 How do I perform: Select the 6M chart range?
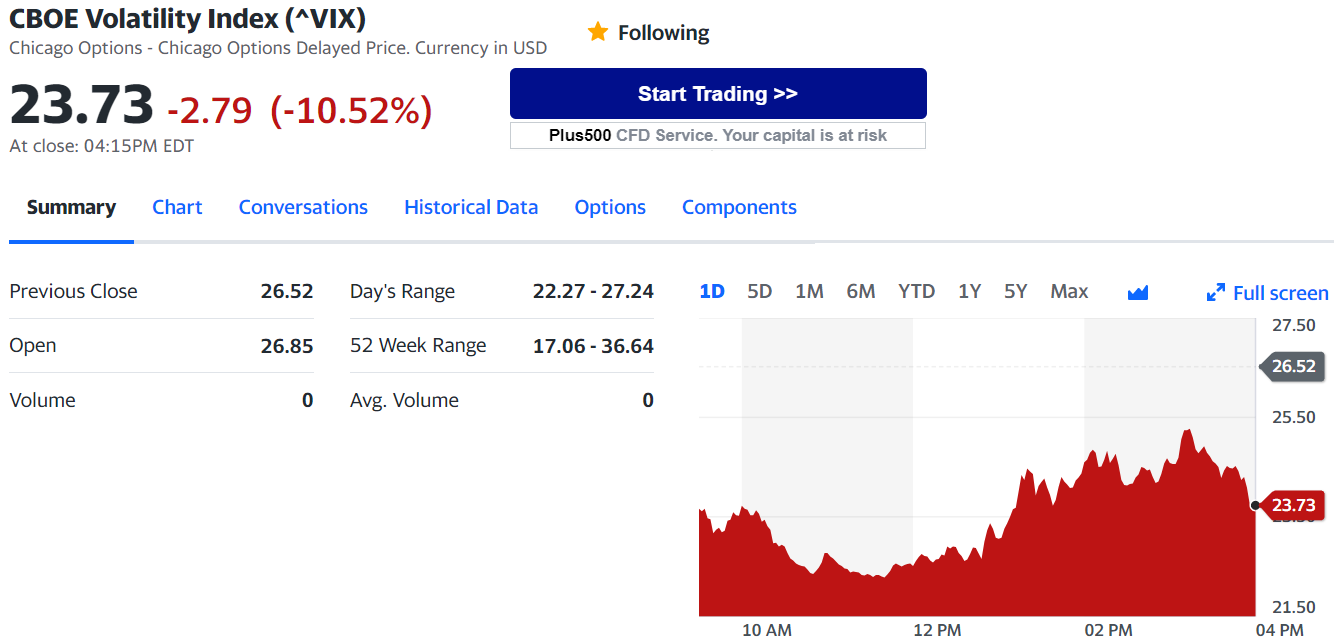pos(861,291)
